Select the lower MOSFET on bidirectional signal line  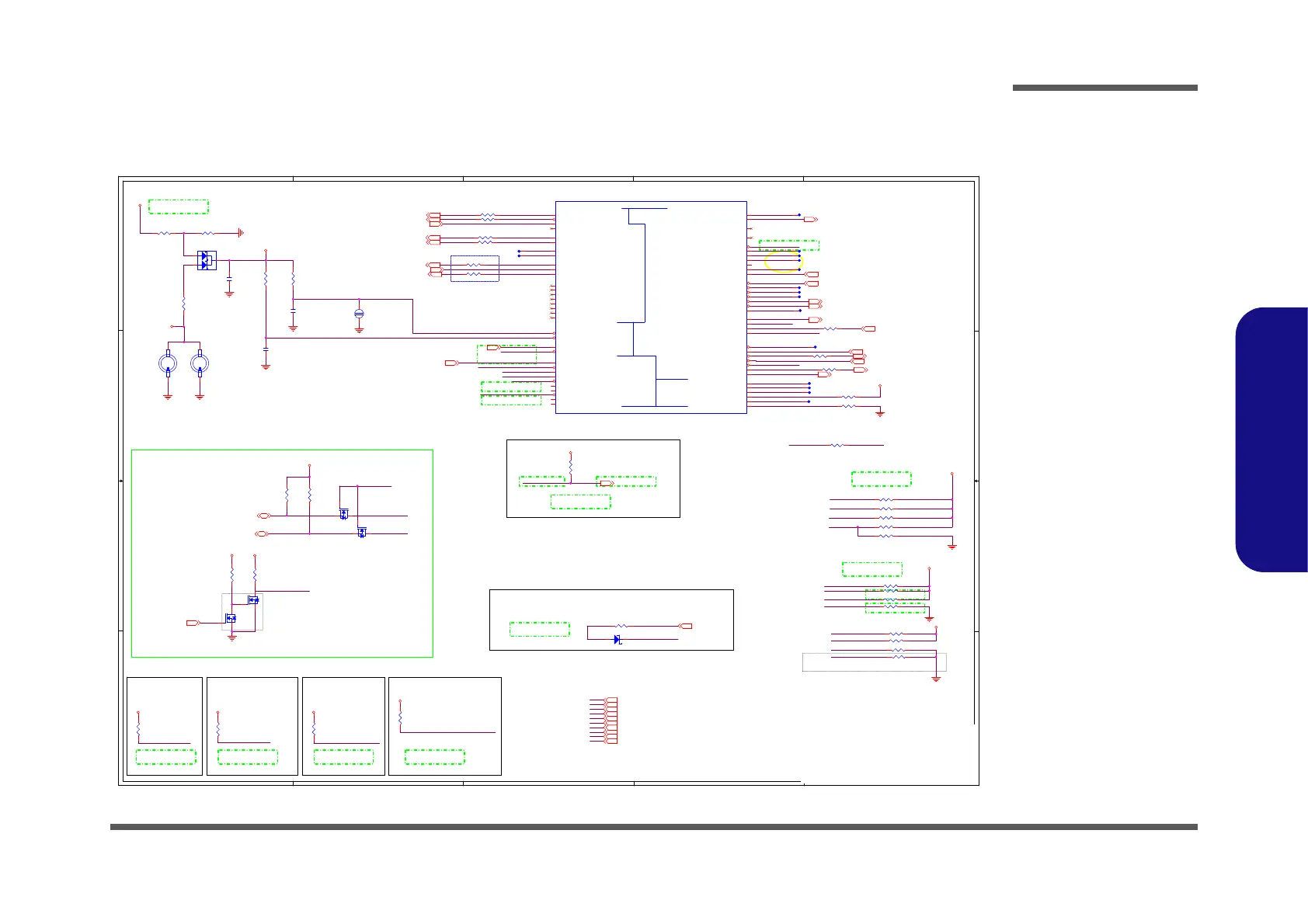coord(361,533)
